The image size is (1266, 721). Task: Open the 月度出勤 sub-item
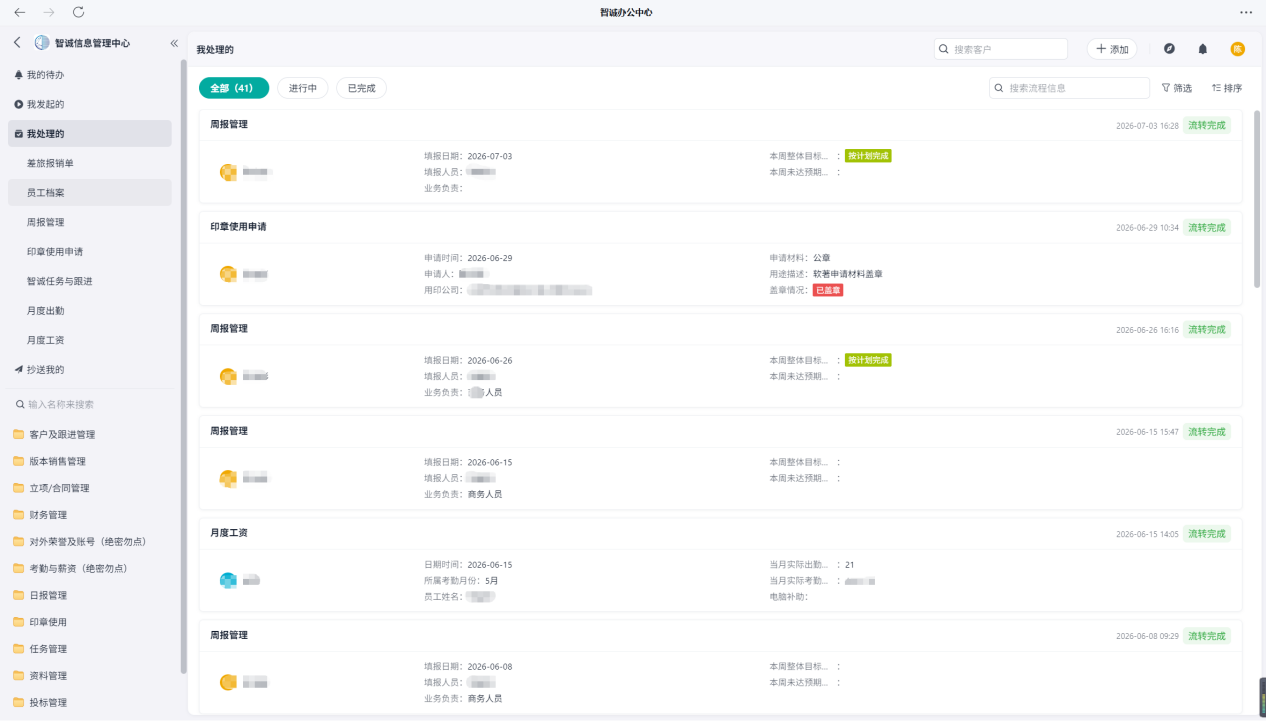pyautogui.click(x=90, y=311)
